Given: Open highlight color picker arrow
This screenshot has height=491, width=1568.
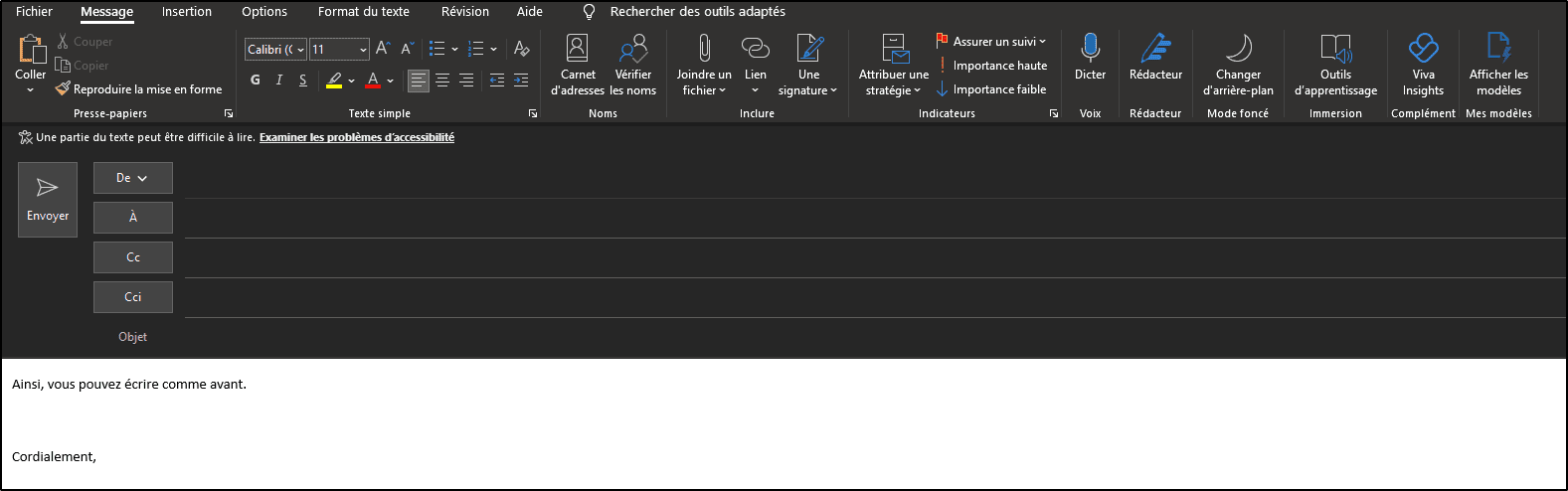Looking at the screenshot, I should 351,81.
